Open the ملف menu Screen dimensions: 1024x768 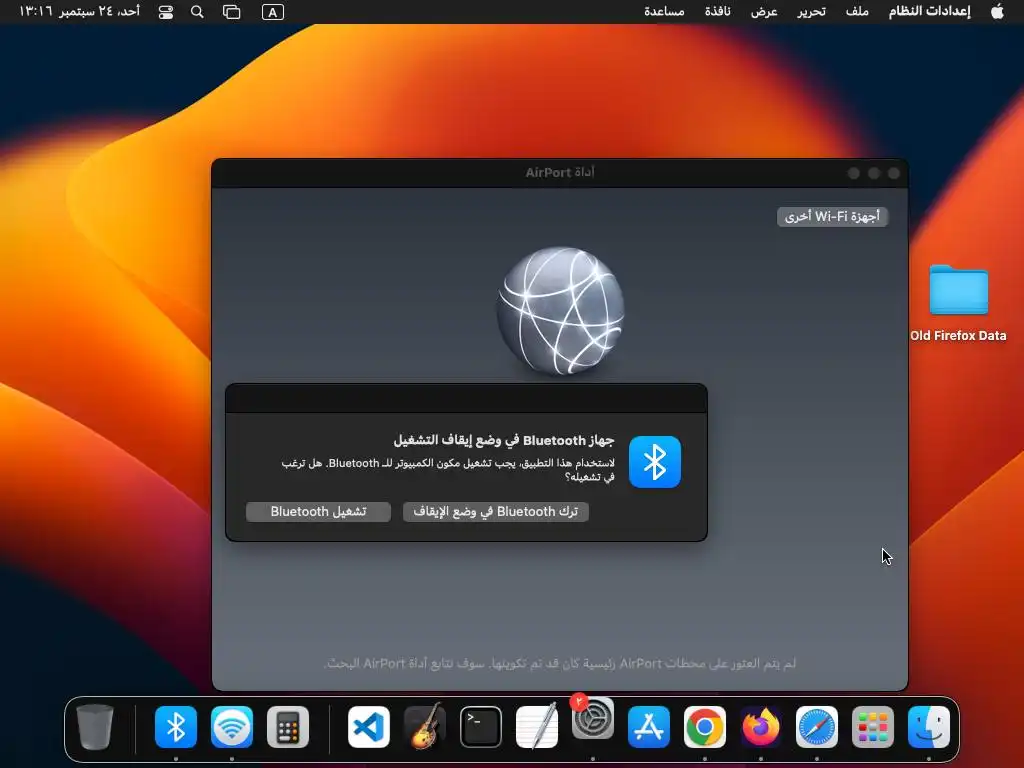tap(857, 12)
